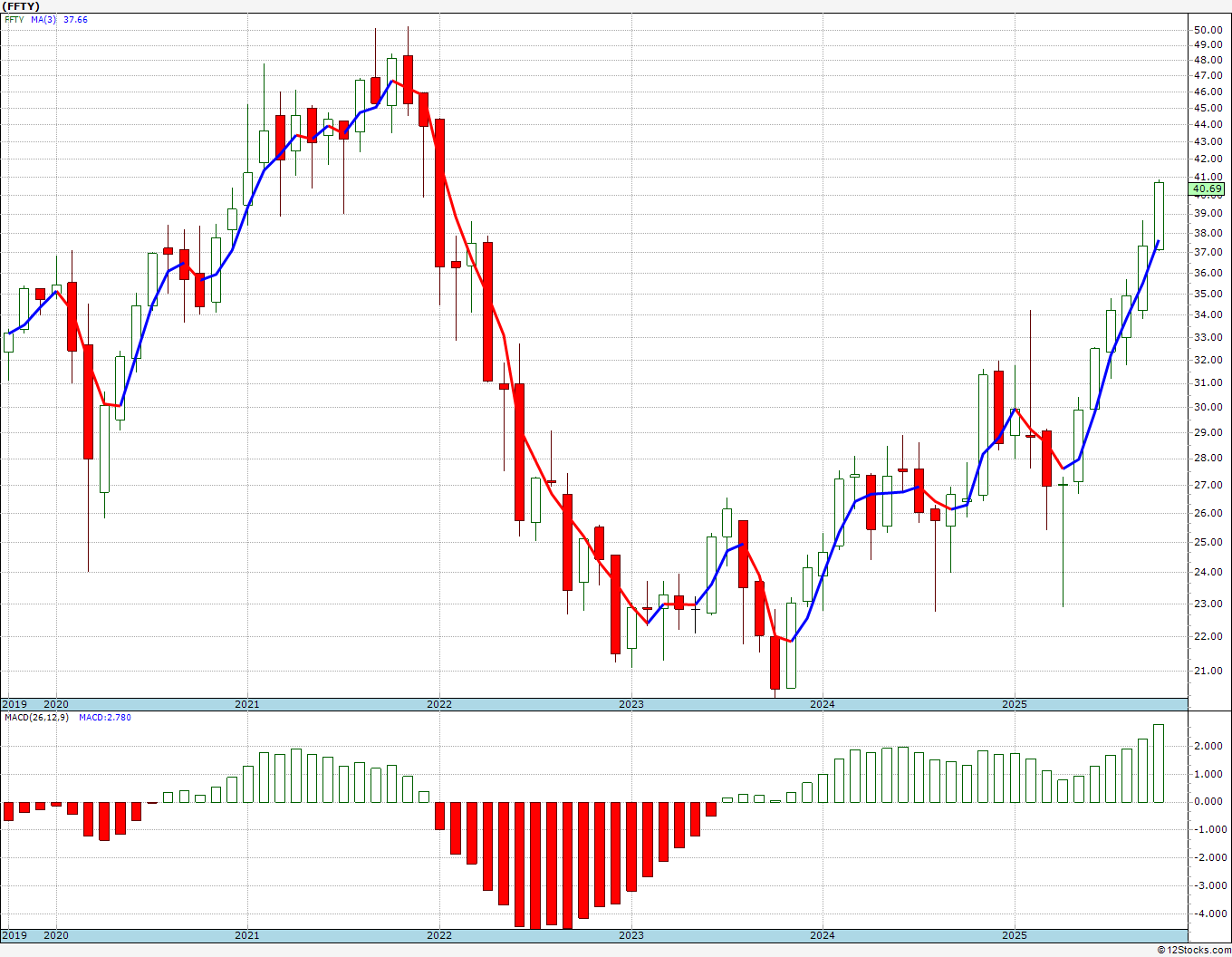Select 2022 on the price chart time axis
Viewport: 1232px width, 957px height.
coord(439,704)
